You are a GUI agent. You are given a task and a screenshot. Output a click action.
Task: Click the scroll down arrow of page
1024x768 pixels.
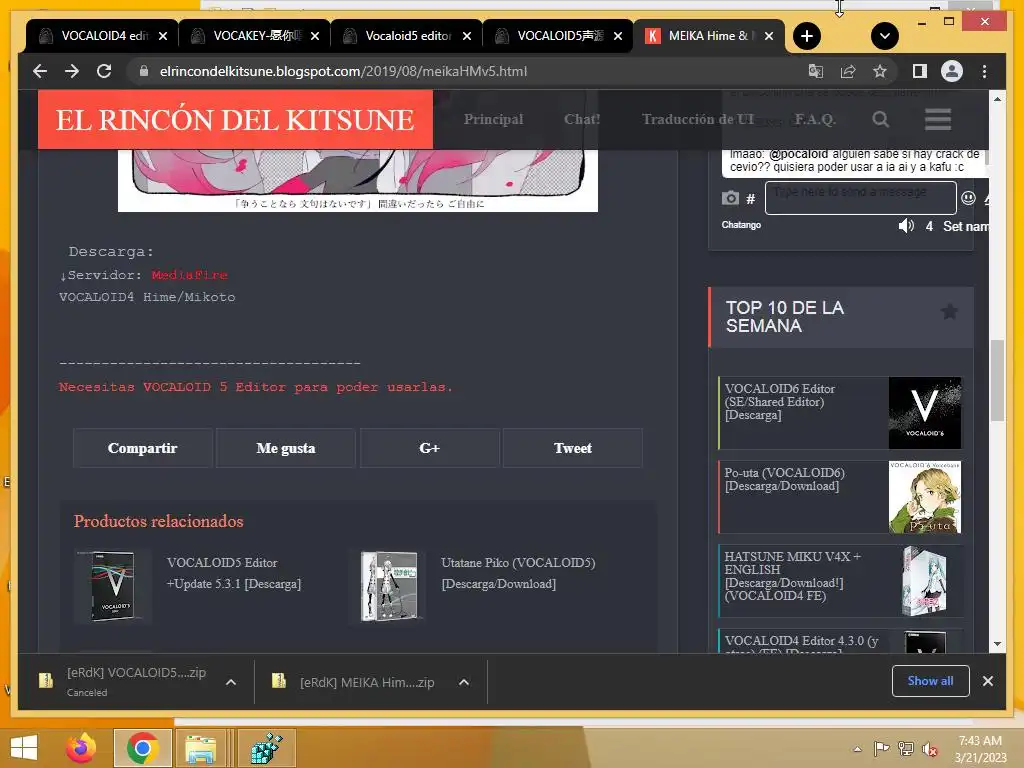coord(997,644)
